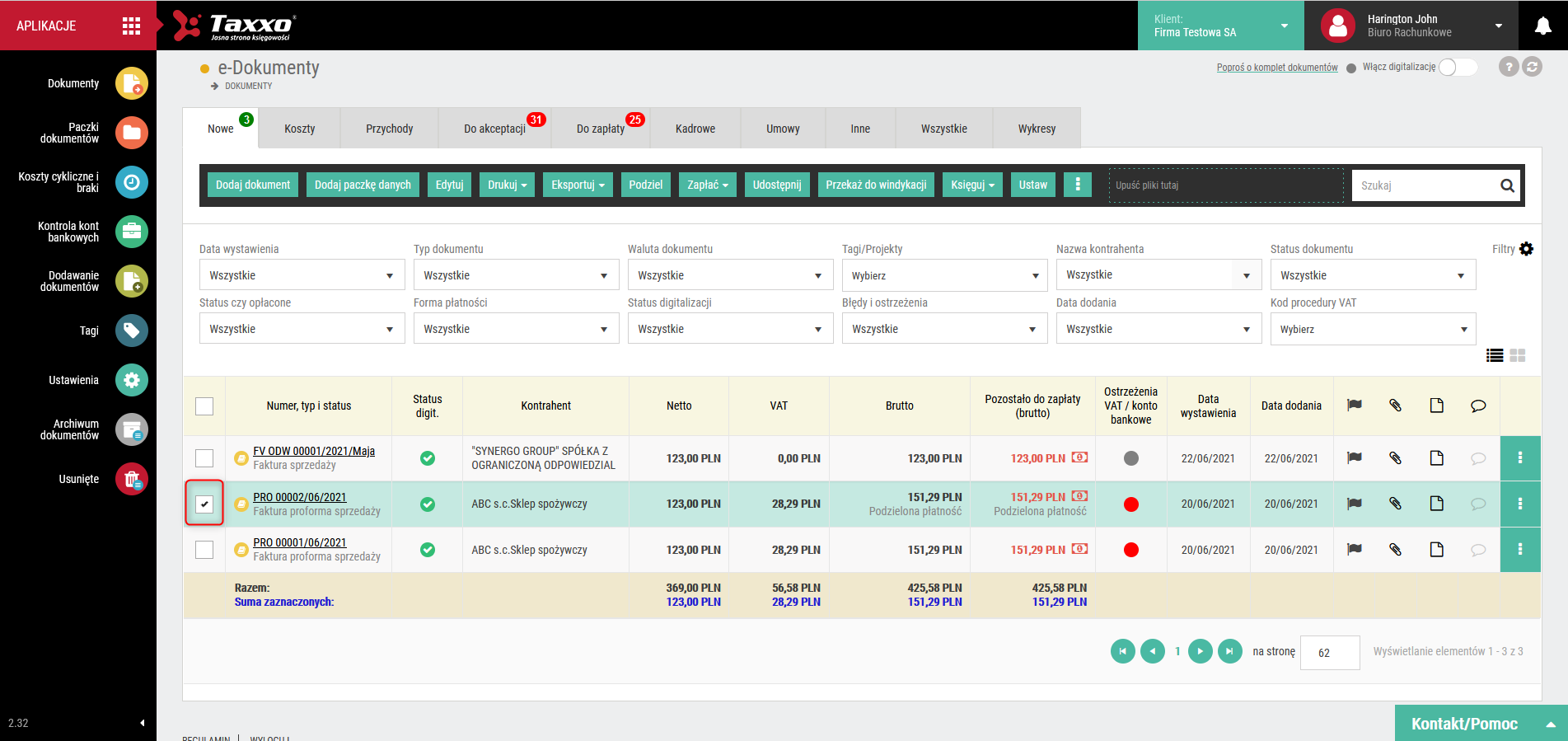This screenshot has height=741, width=1568.
Task: Click the Dodaj dokument button
Action: coord(253,185)
